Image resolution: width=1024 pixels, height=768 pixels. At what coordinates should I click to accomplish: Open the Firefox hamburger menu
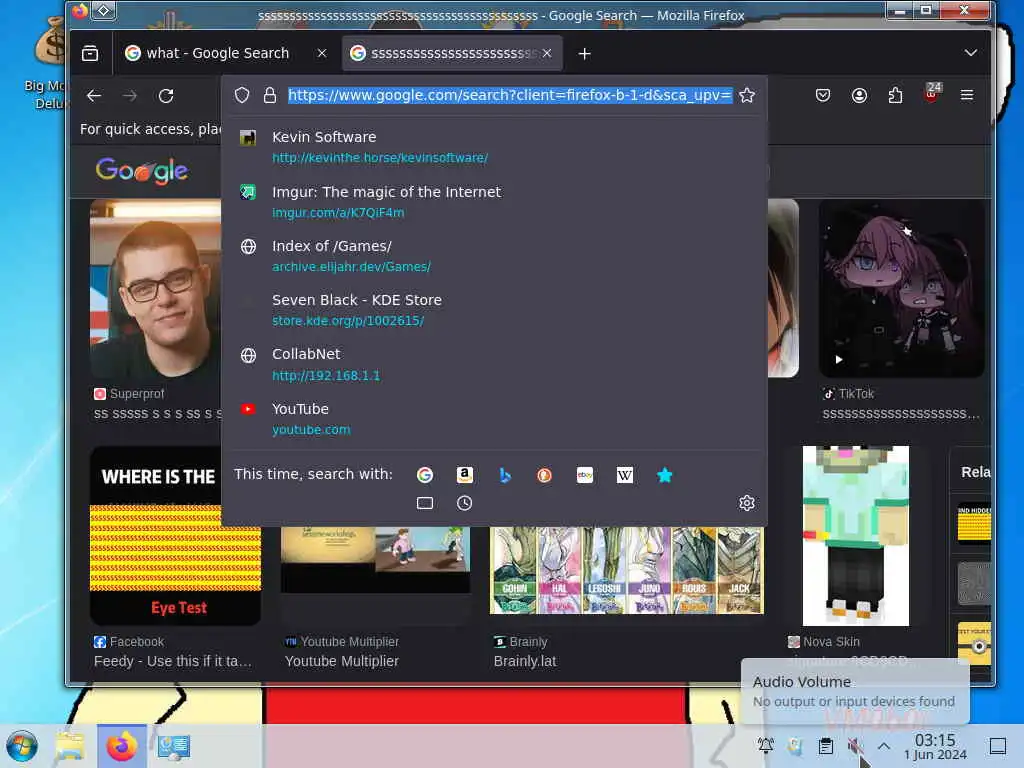click(x=967, y=95)
